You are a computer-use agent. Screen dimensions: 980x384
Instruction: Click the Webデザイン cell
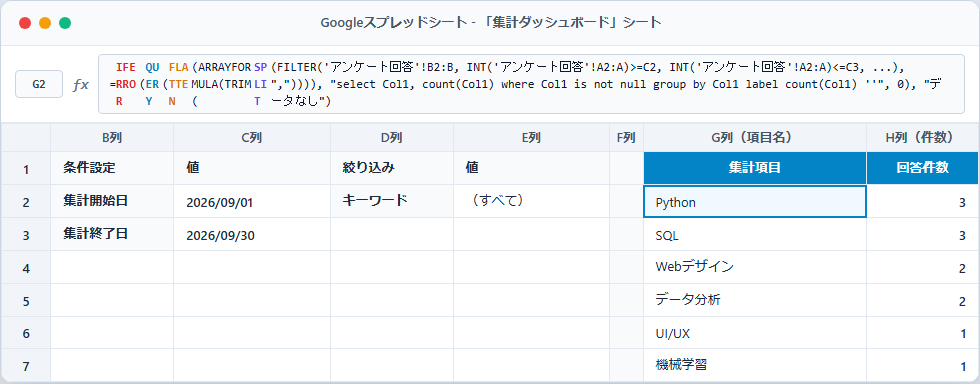coord(755,267)
